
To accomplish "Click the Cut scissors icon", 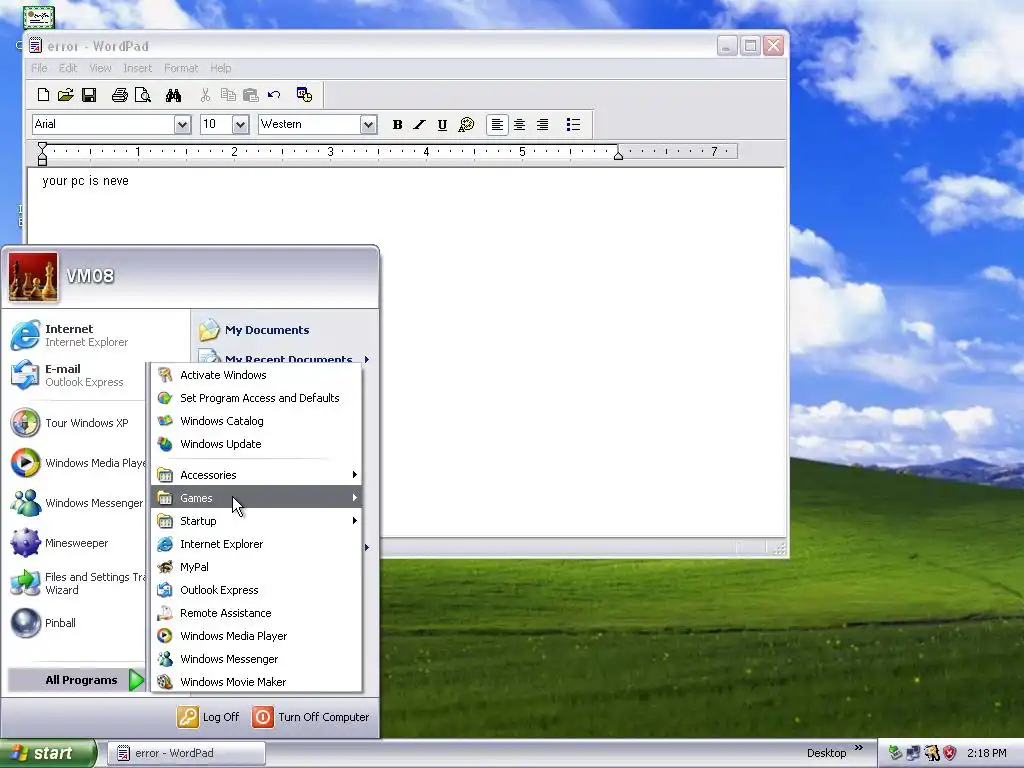I will pyautogui.click(x=205, y=95).
